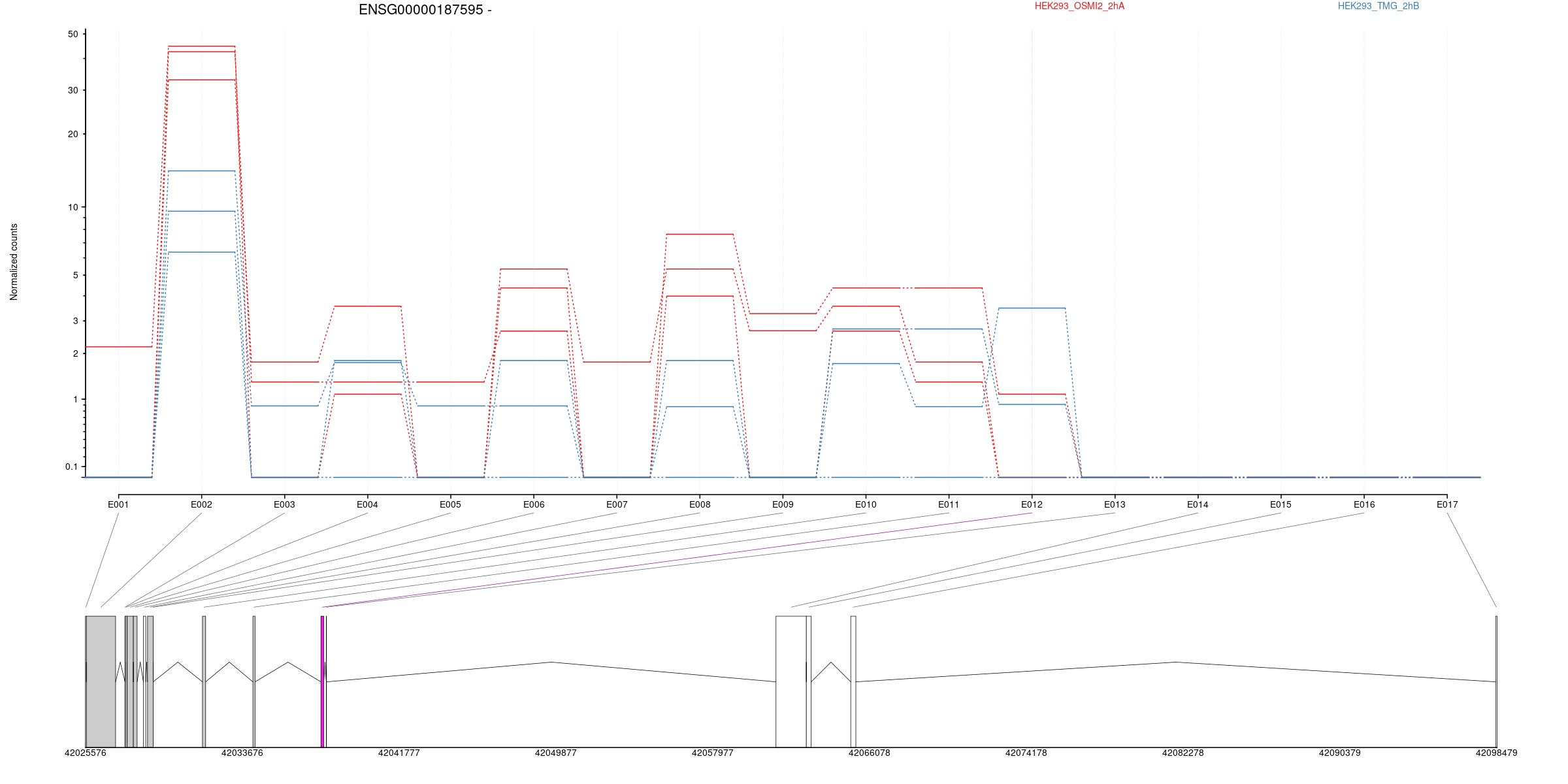Click genomic coordinate 42049877

tap(556, 753)
